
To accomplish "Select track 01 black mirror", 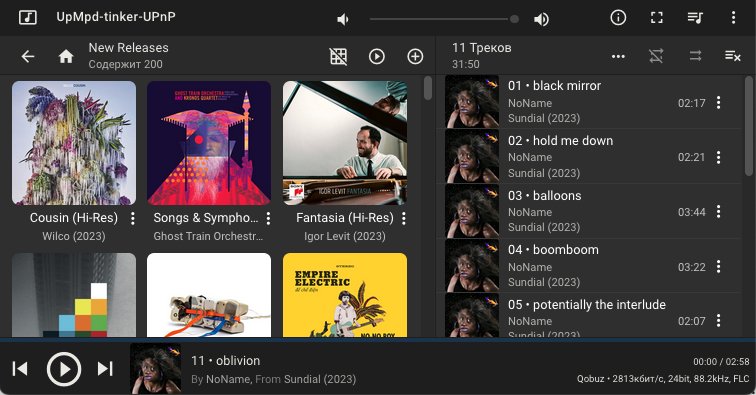I will (x=588, y=102).
